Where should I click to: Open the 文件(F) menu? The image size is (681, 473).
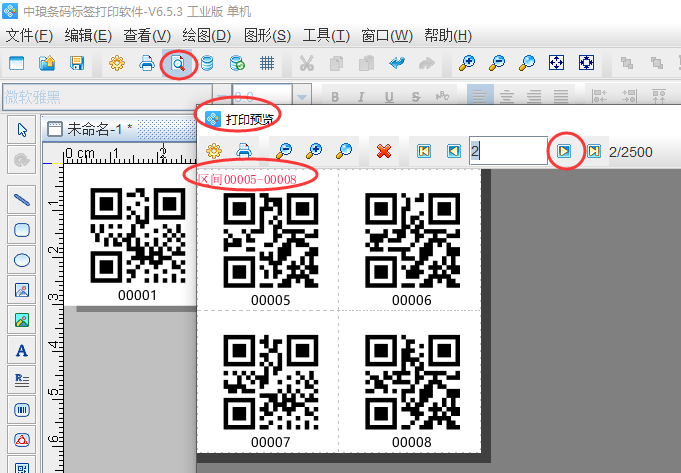pyautogui.click(x=29, y=36)
